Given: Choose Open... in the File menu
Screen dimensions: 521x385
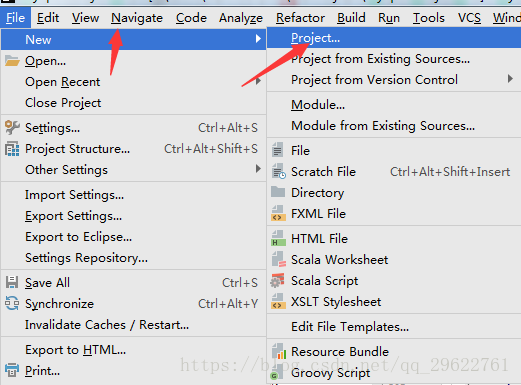Looking at the screenshot, I should 133,61.
